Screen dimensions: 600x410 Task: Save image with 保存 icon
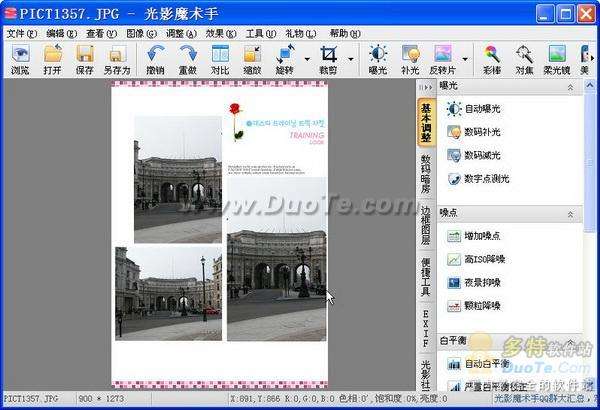[x=85, y=59]
